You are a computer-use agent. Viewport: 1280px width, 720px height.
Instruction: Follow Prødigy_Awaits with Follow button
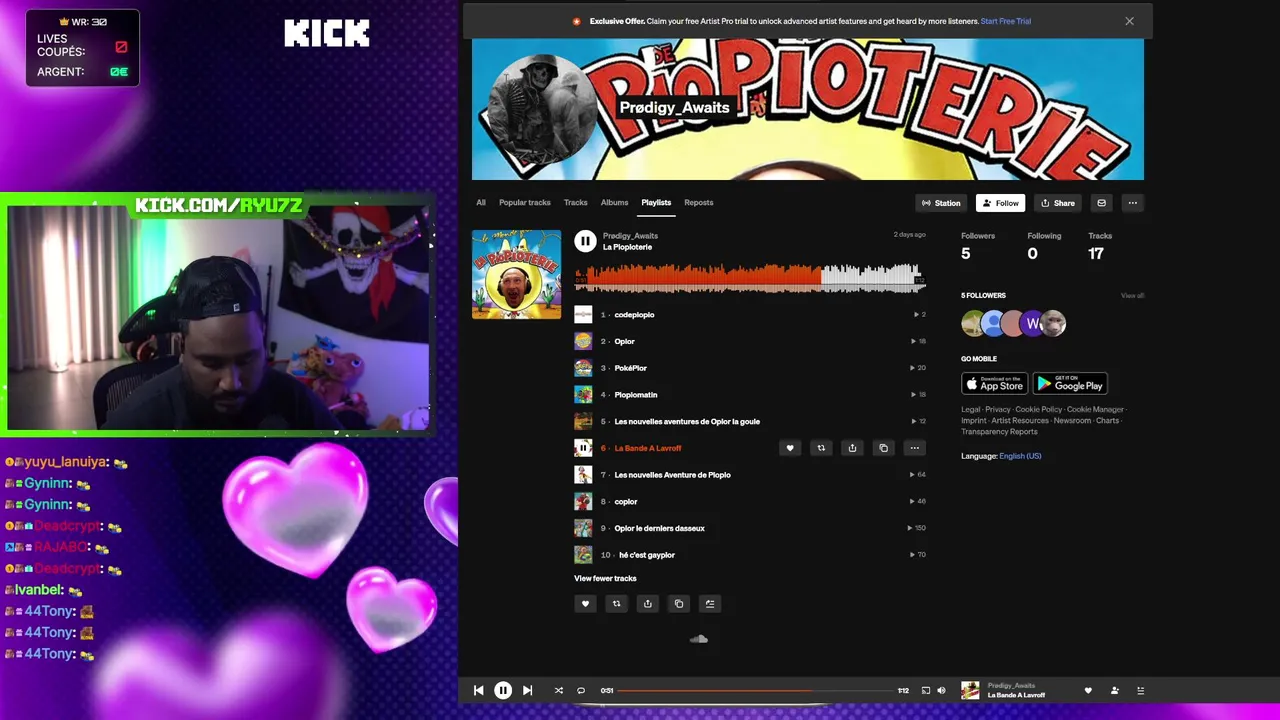[x=1001, y=203]
